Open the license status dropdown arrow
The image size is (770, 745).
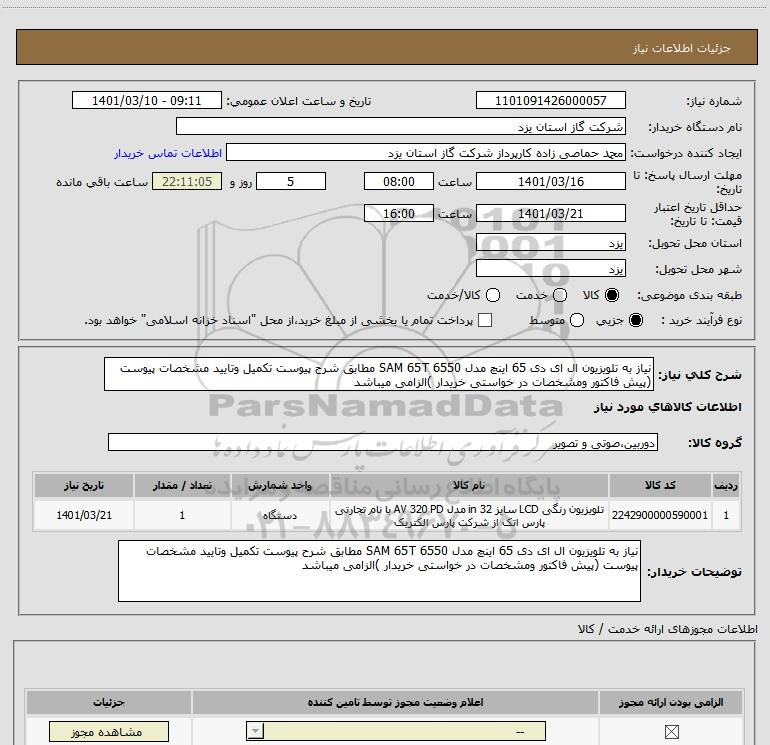255,731
